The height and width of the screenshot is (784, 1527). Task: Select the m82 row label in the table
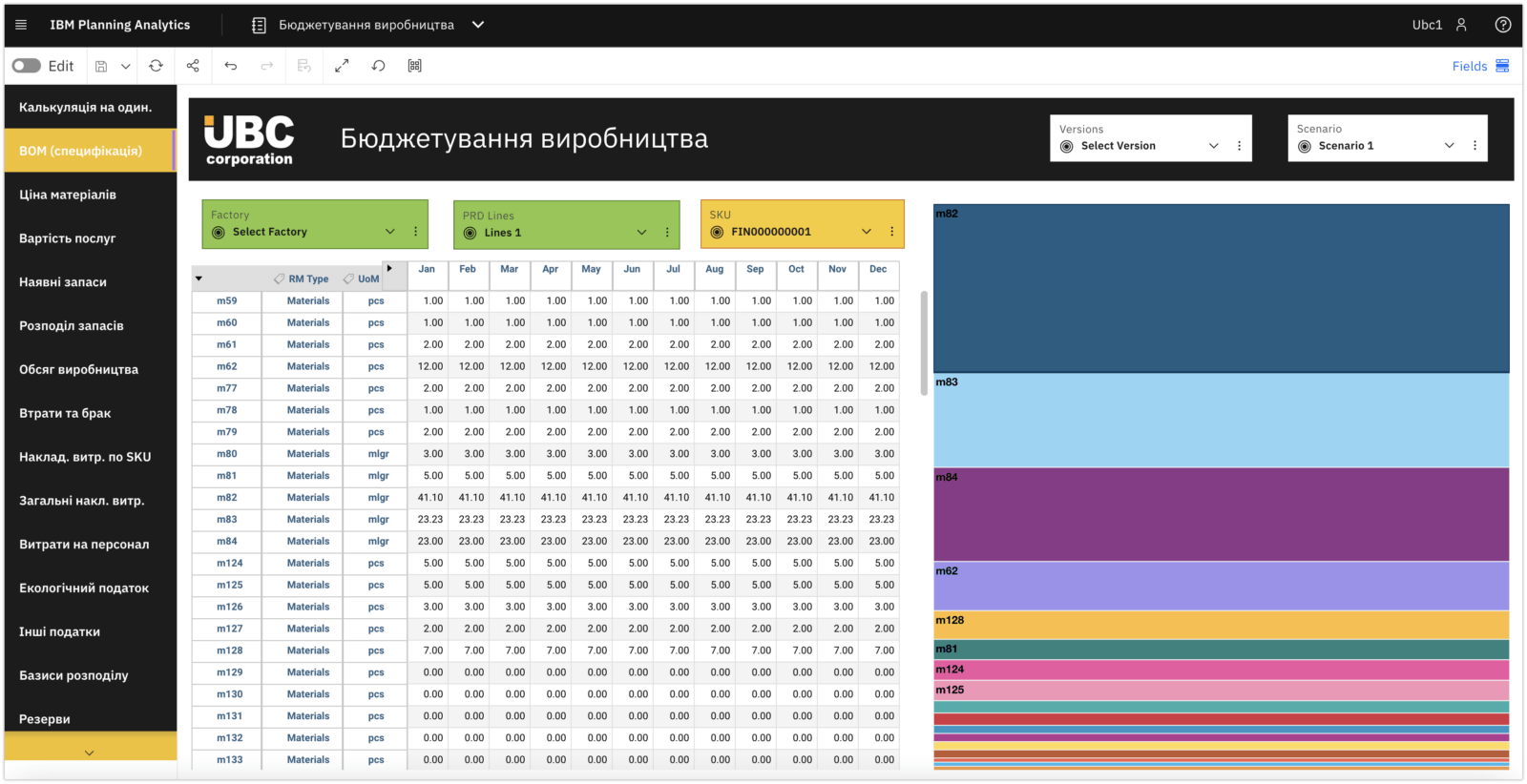[226, 498]
